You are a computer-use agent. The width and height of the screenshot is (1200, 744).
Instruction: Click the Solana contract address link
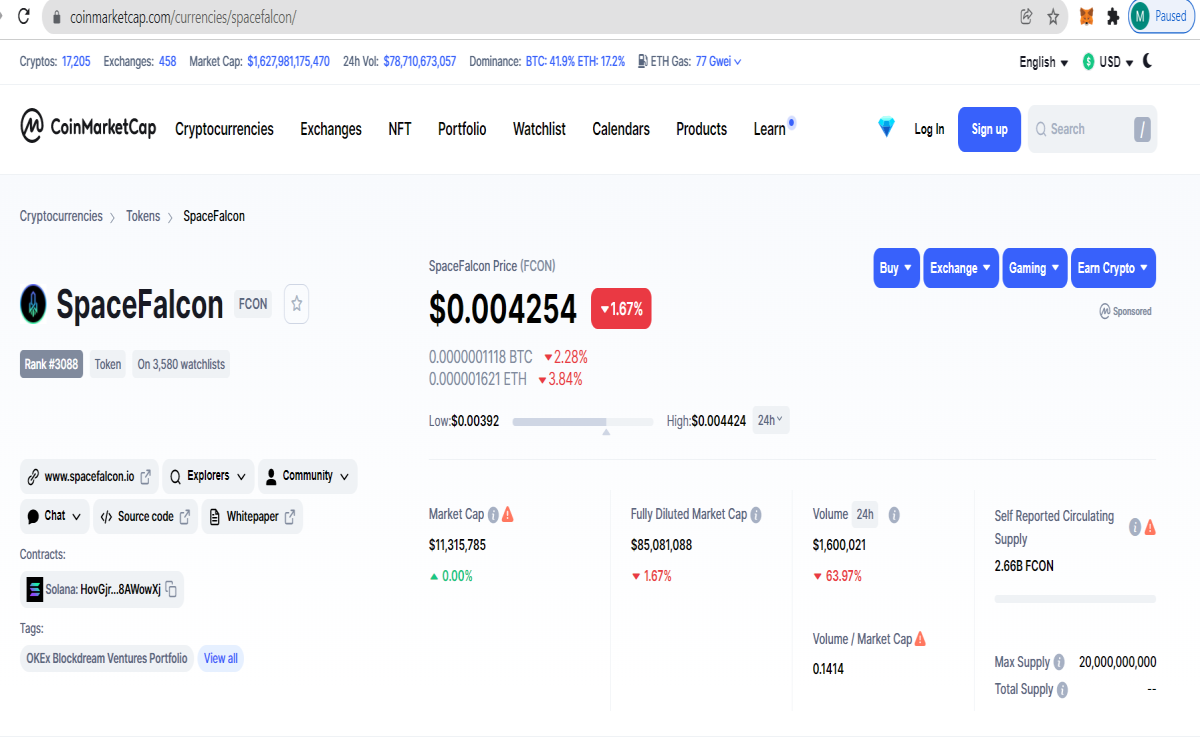[103, 590]
